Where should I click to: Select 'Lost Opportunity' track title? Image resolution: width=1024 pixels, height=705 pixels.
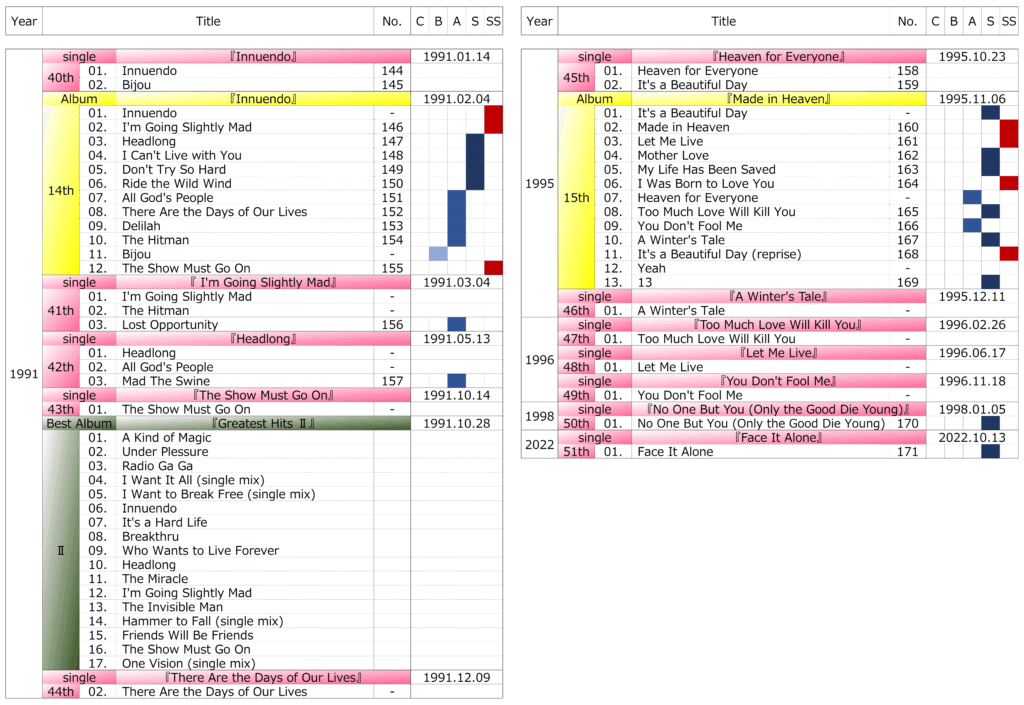170,325
